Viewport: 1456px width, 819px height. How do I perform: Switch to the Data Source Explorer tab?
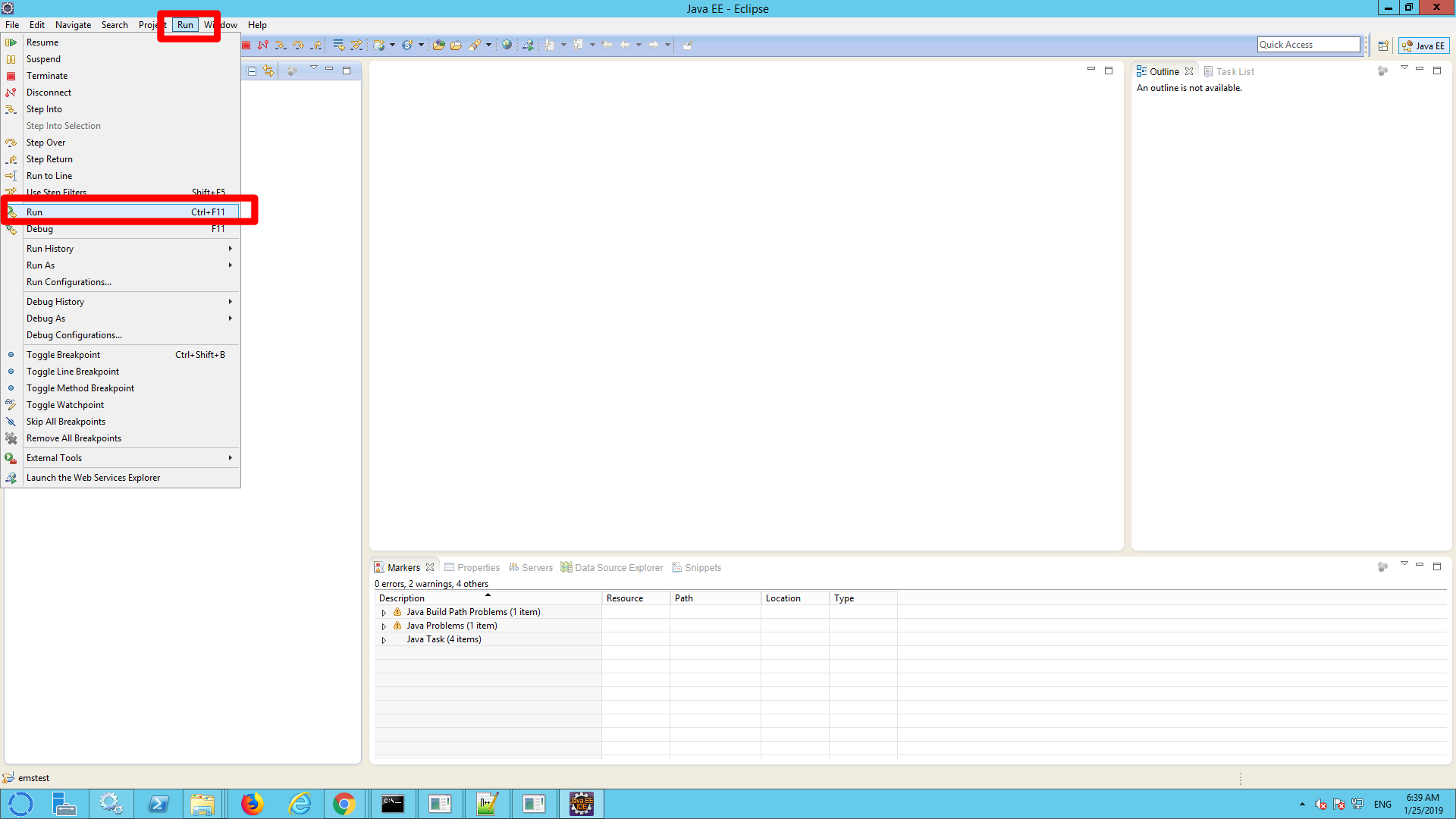[612, 567]
